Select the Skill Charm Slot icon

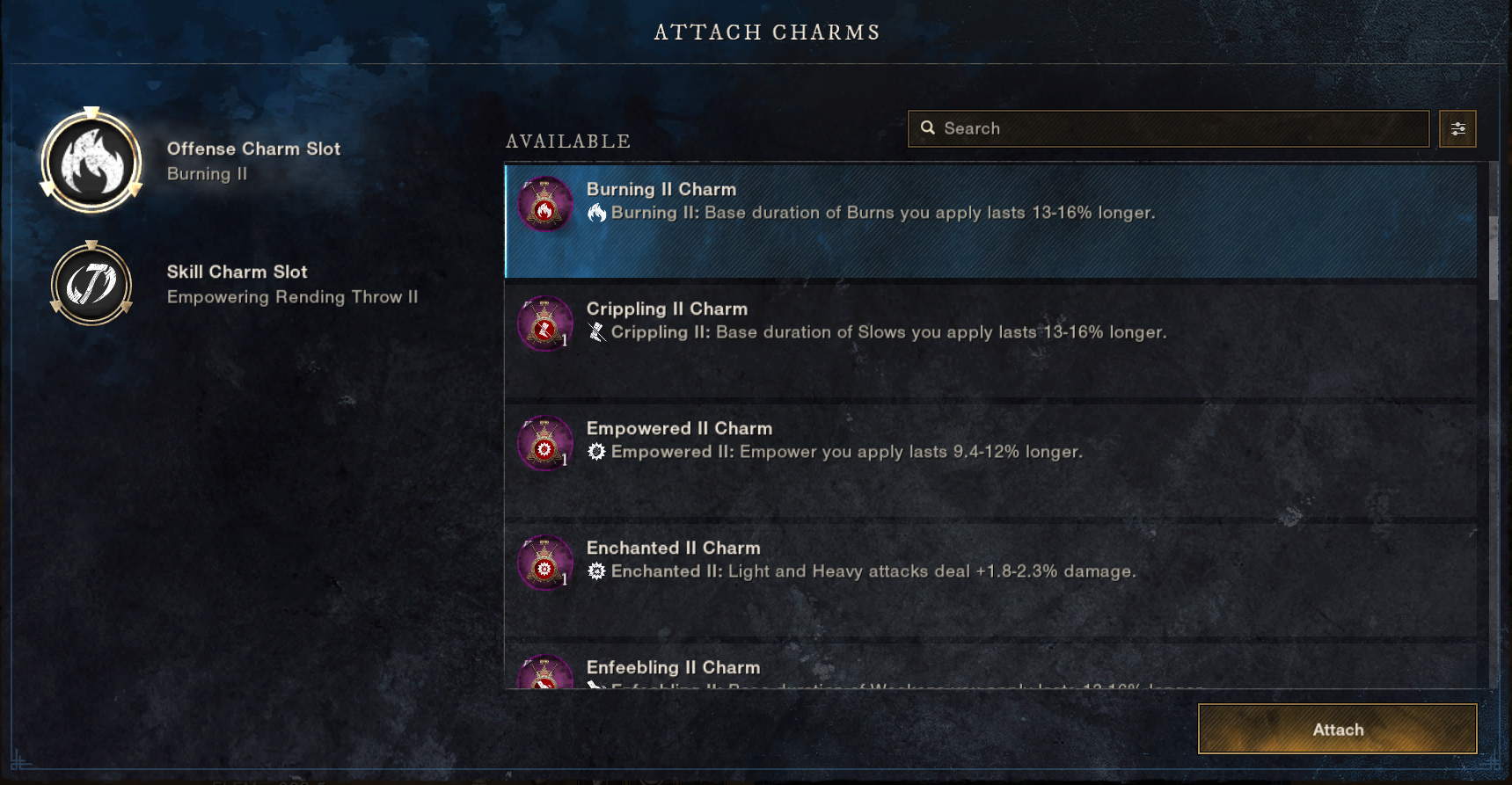click(91, 284)
